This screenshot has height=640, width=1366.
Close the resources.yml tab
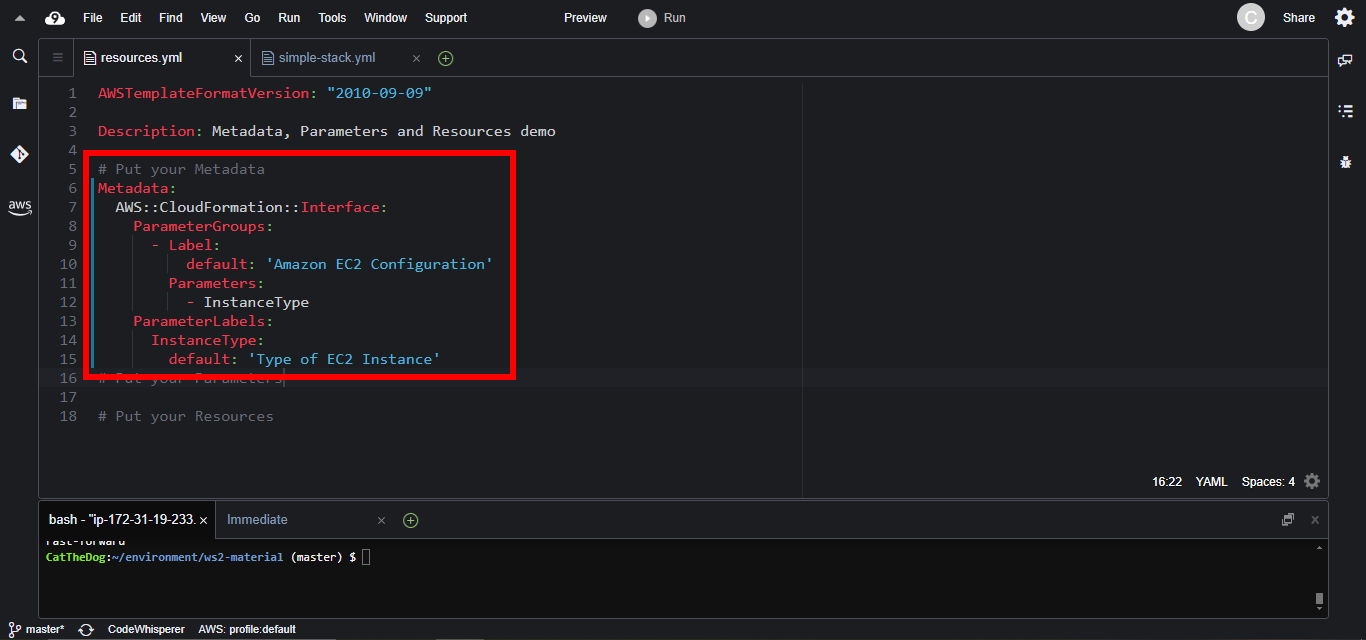[x=238, y=59]
